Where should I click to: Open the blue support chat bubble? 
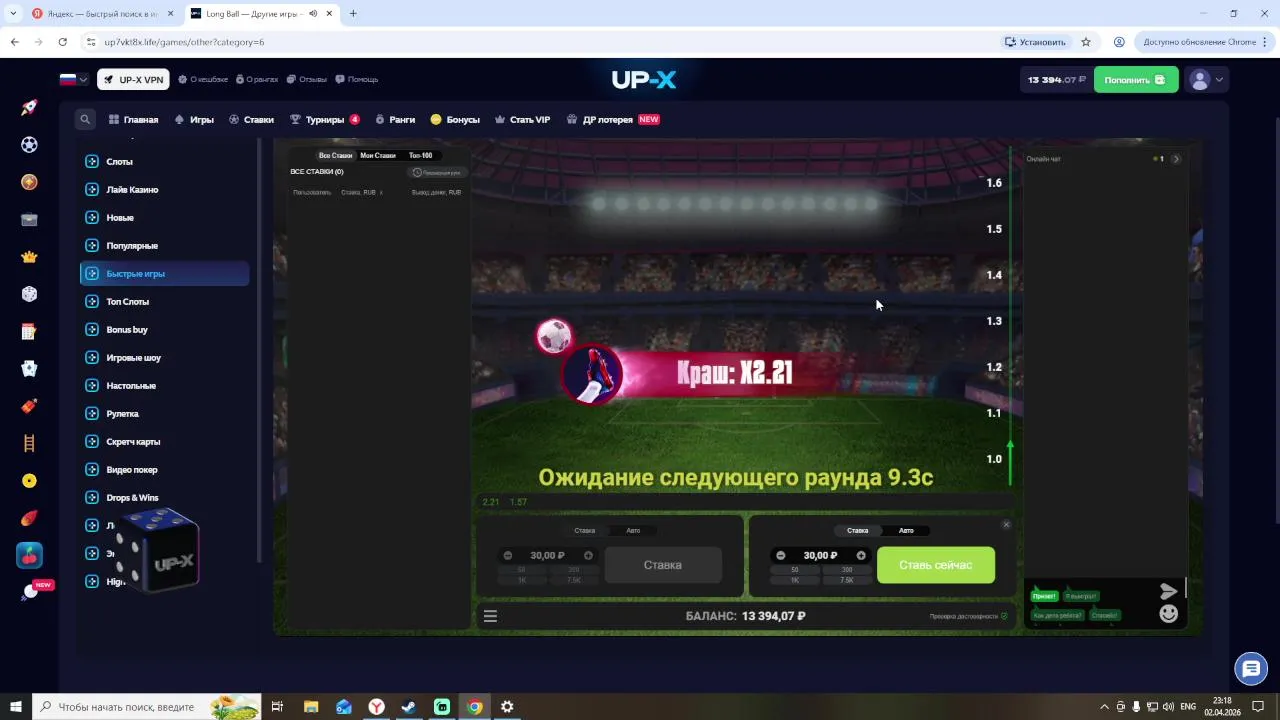coord(1251,668)
